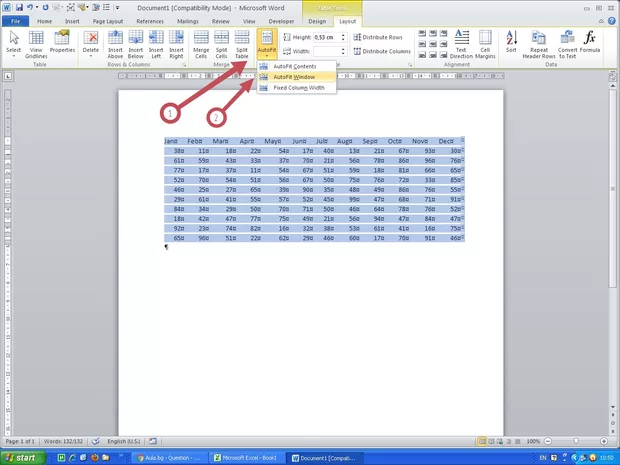The width and height of the screenshot is (620, 465).
Task: Switch to the Insert tab
Action: pos(72,21)
